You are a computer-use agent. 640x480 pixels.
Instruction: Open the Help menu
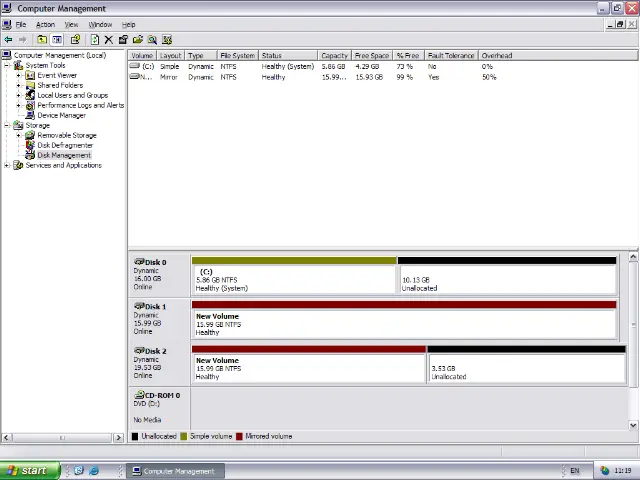(129, 24)
